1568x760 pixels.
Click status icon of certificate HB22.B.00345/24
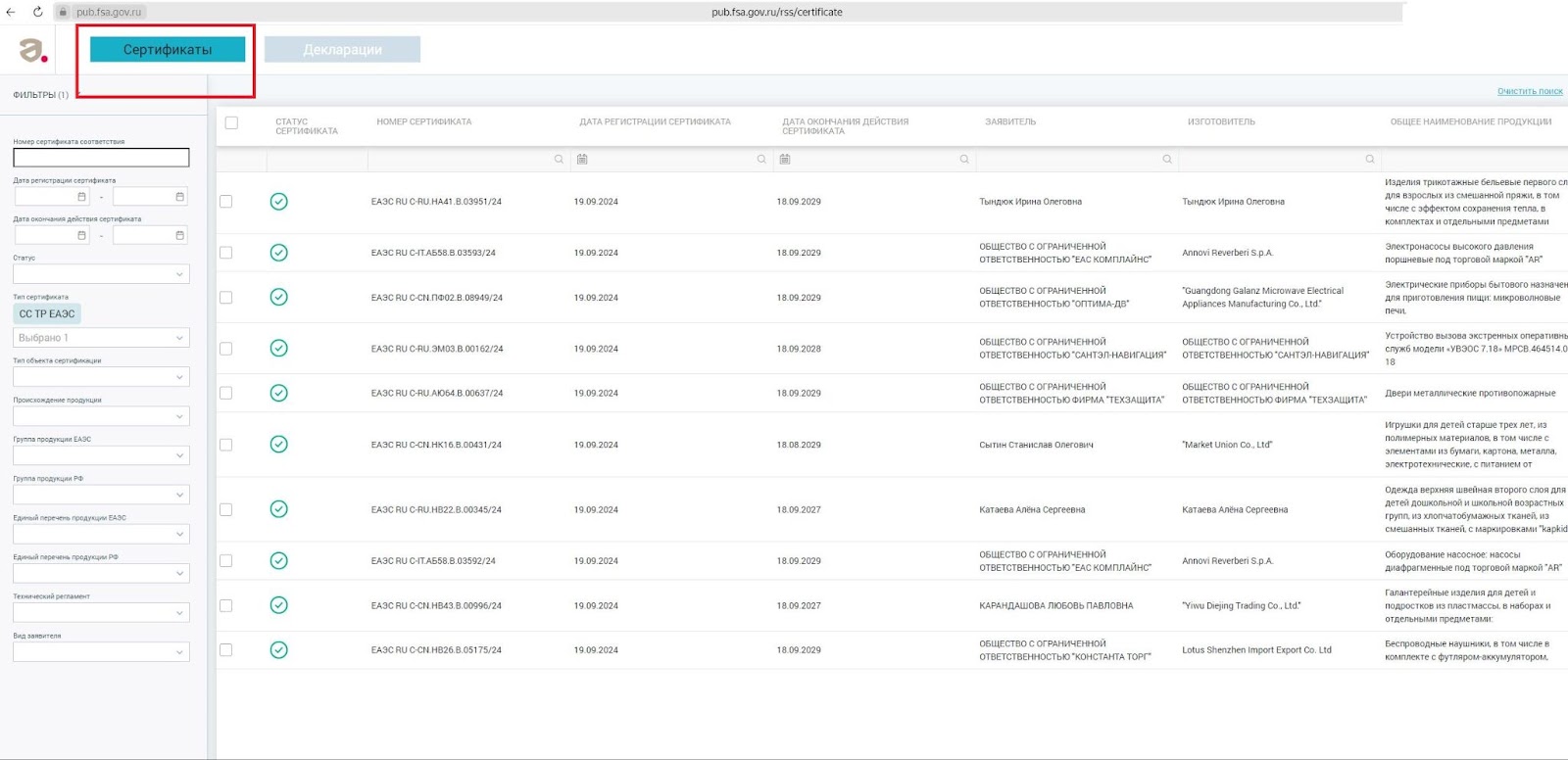279,509
